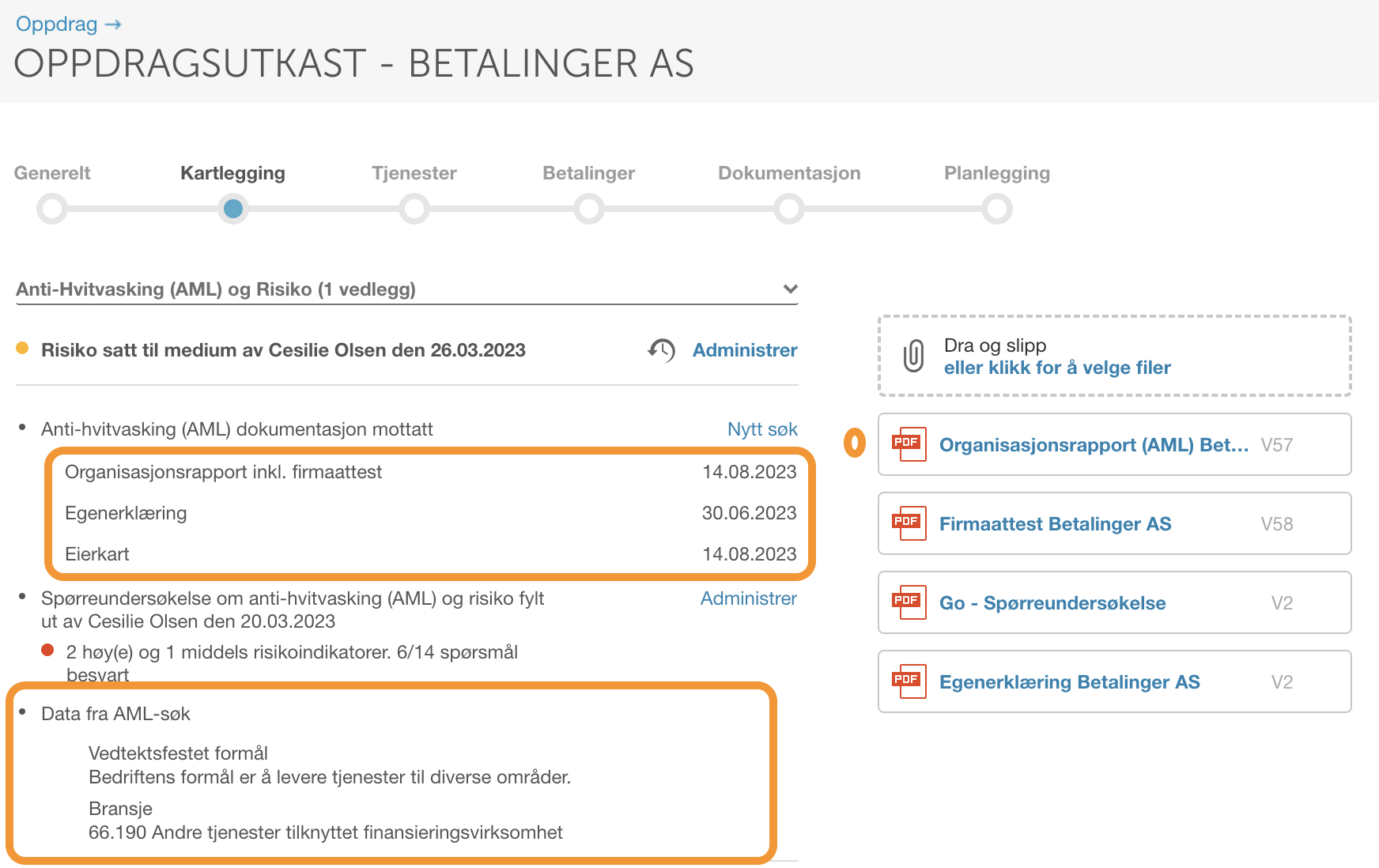The image size is (1379, 868).
Task: Go to the Betalinger tab label
Action: click(x=589, y=173)
